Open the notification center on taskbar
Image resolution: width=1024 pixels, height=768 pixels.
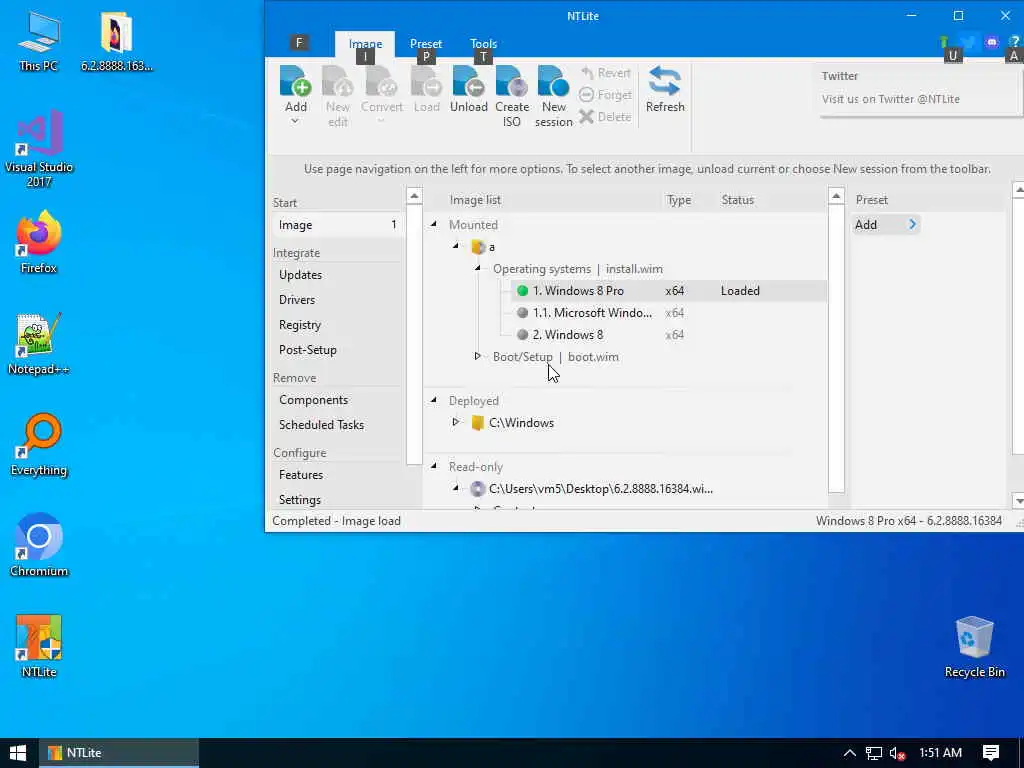coord(991,753)
